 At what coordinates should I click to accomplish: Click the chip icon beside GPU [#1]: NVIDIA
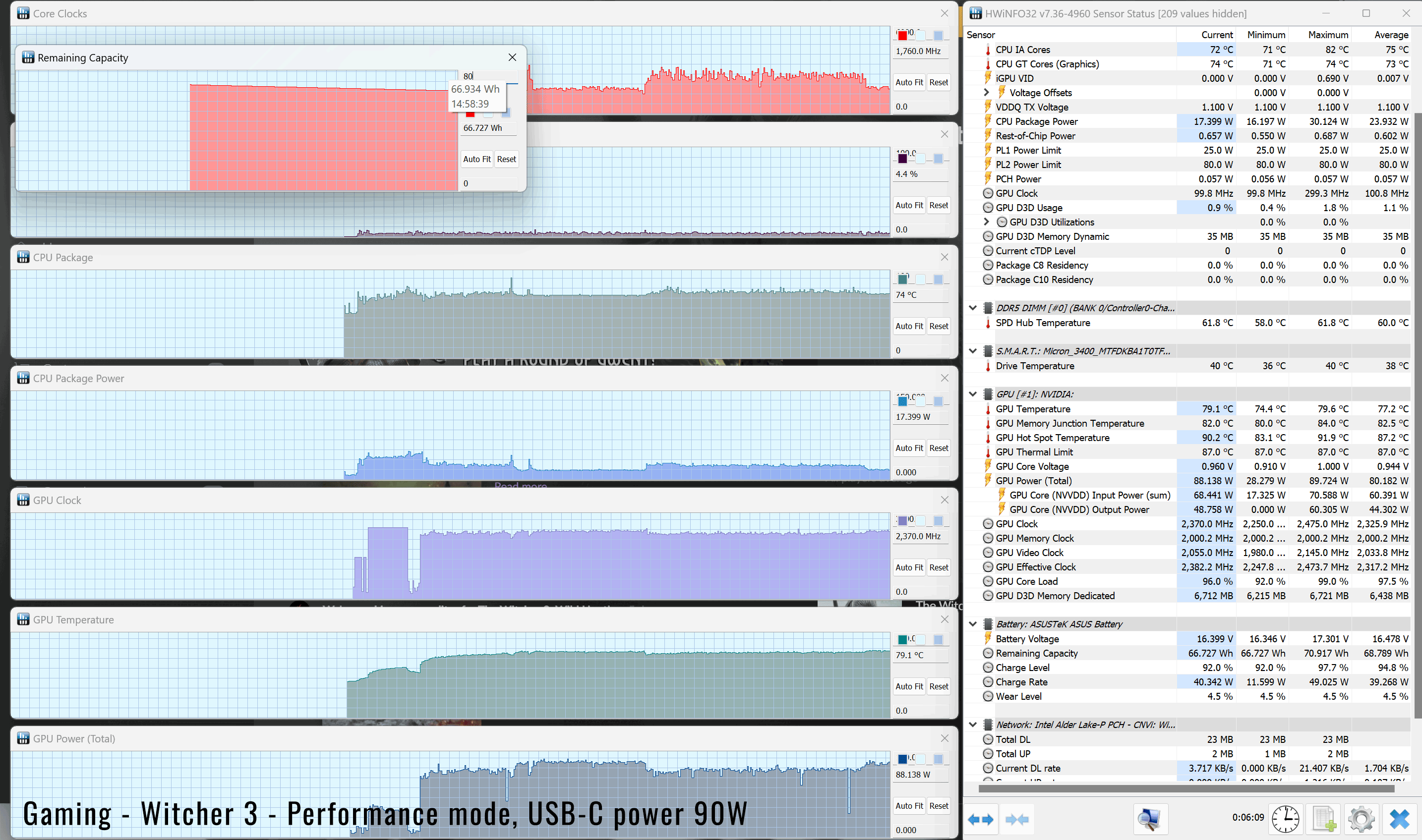pyautogui.click(x=988, y=394)
